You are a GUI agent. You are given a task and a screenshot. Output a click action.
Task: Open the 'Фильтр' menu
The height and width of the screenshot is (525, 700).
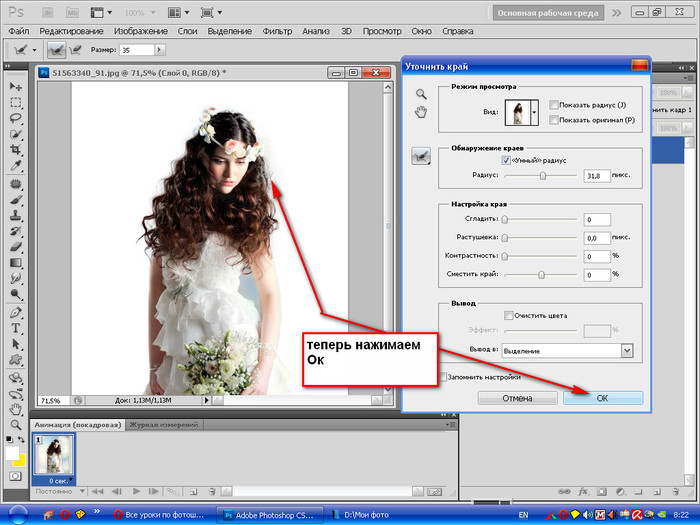[277, 31]
